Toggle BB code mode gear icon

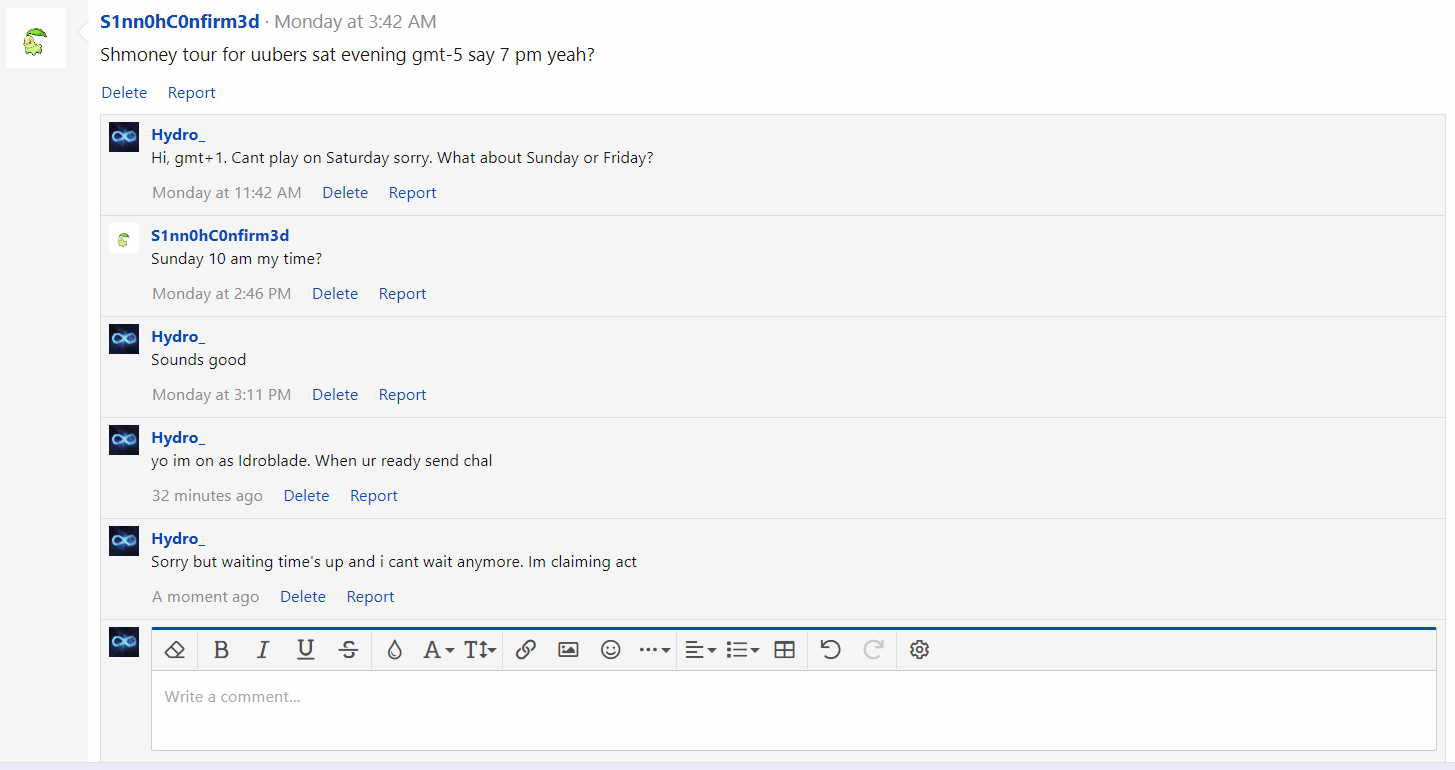point(920,650)
